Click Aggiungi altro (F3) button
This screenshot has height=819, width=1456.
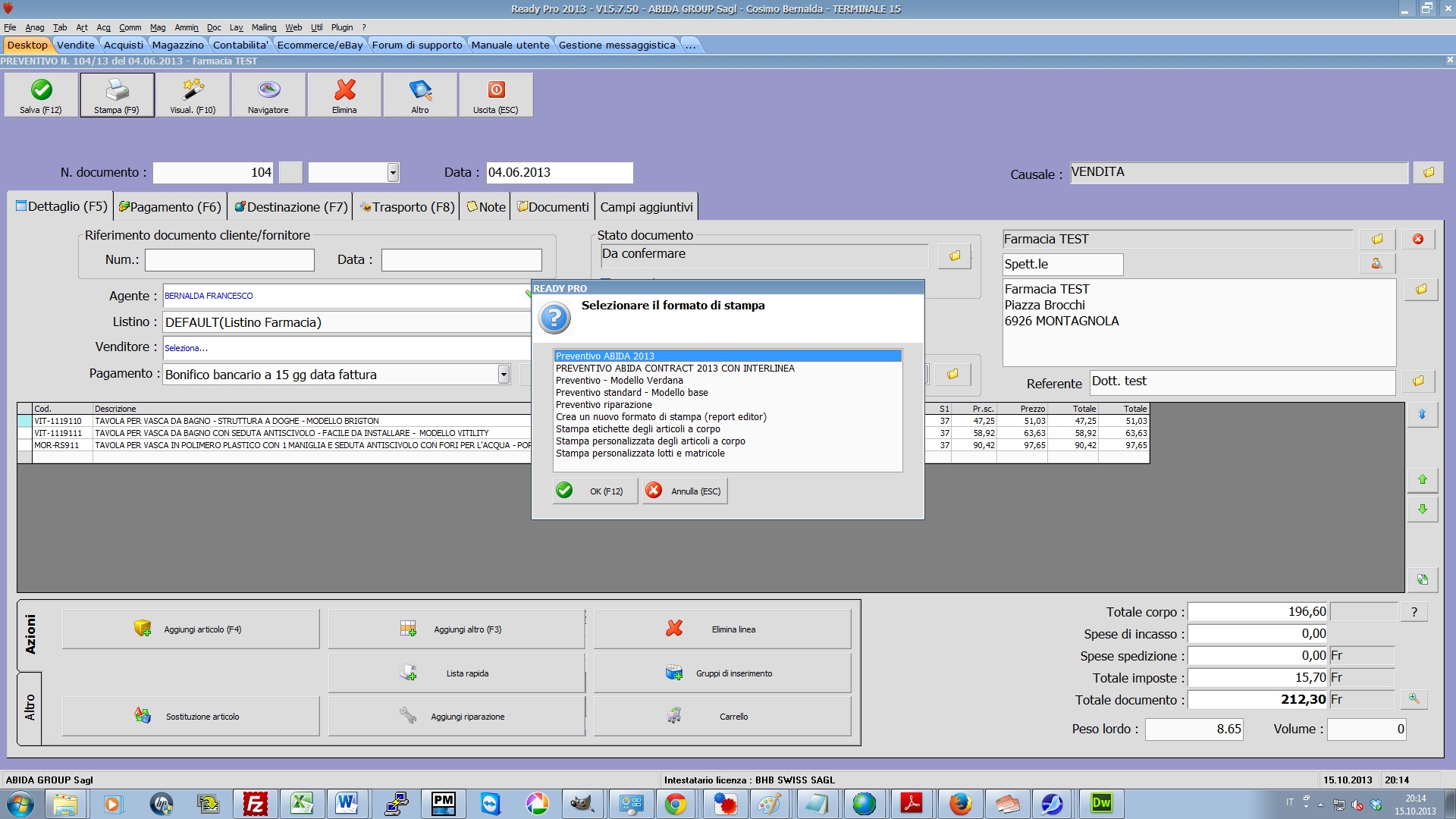456,629
